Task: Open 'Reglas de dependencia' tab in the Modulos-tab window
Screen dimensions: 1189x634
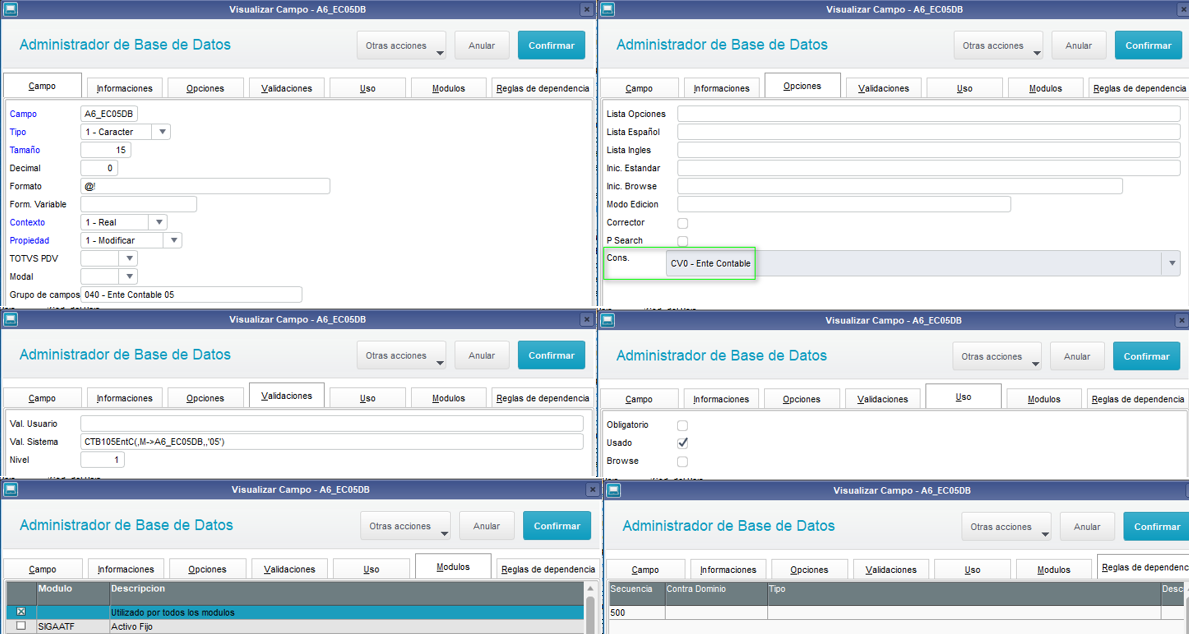Action: [x=547, y=569]
